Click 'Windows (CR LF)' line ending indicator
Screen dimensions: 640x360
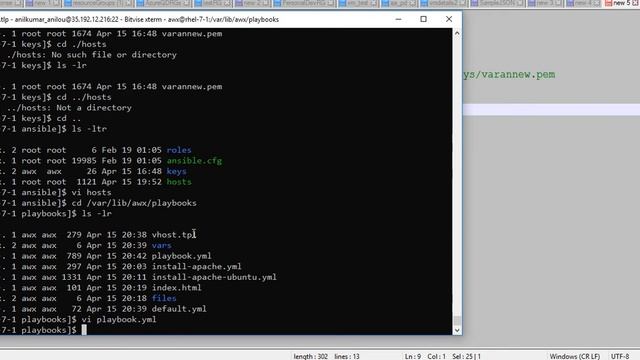point(575,356)
